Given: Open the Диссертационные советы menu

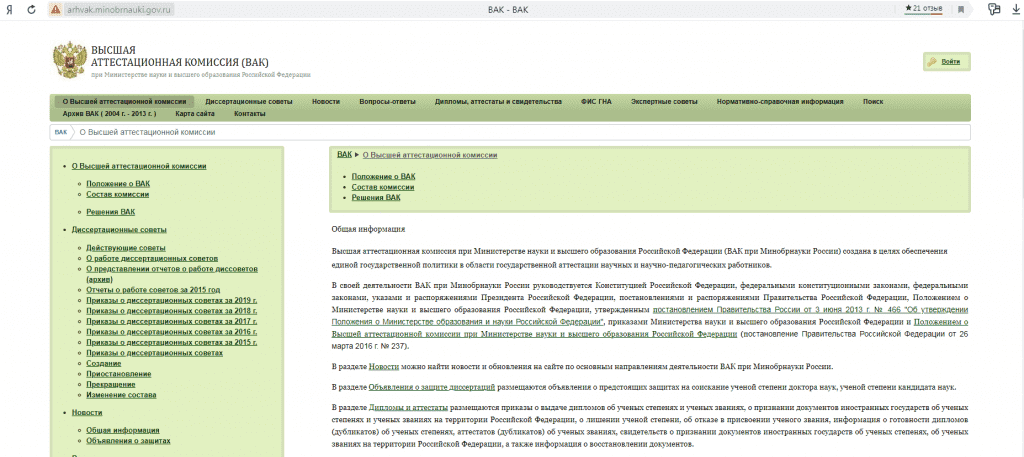Looking at the screenshot, I should coord(249,102).
